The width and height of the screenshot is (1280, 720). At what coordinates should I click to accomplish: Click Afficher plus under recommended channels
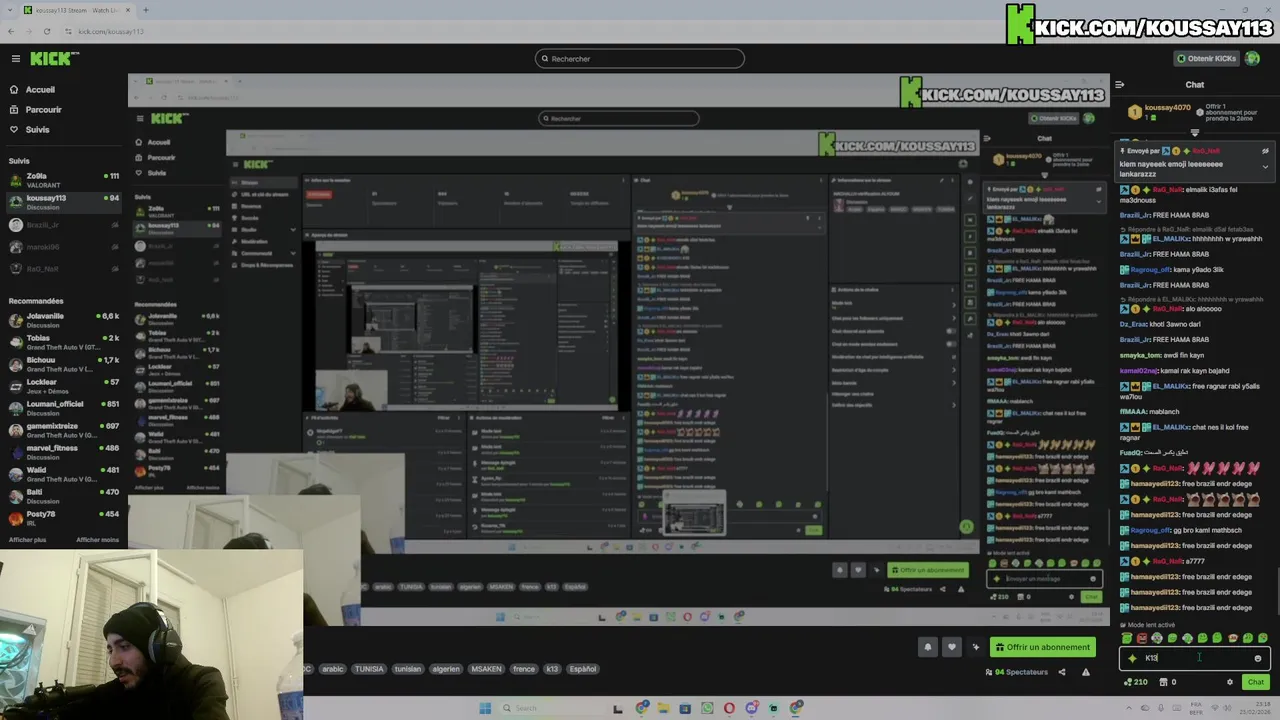(27, 540)
